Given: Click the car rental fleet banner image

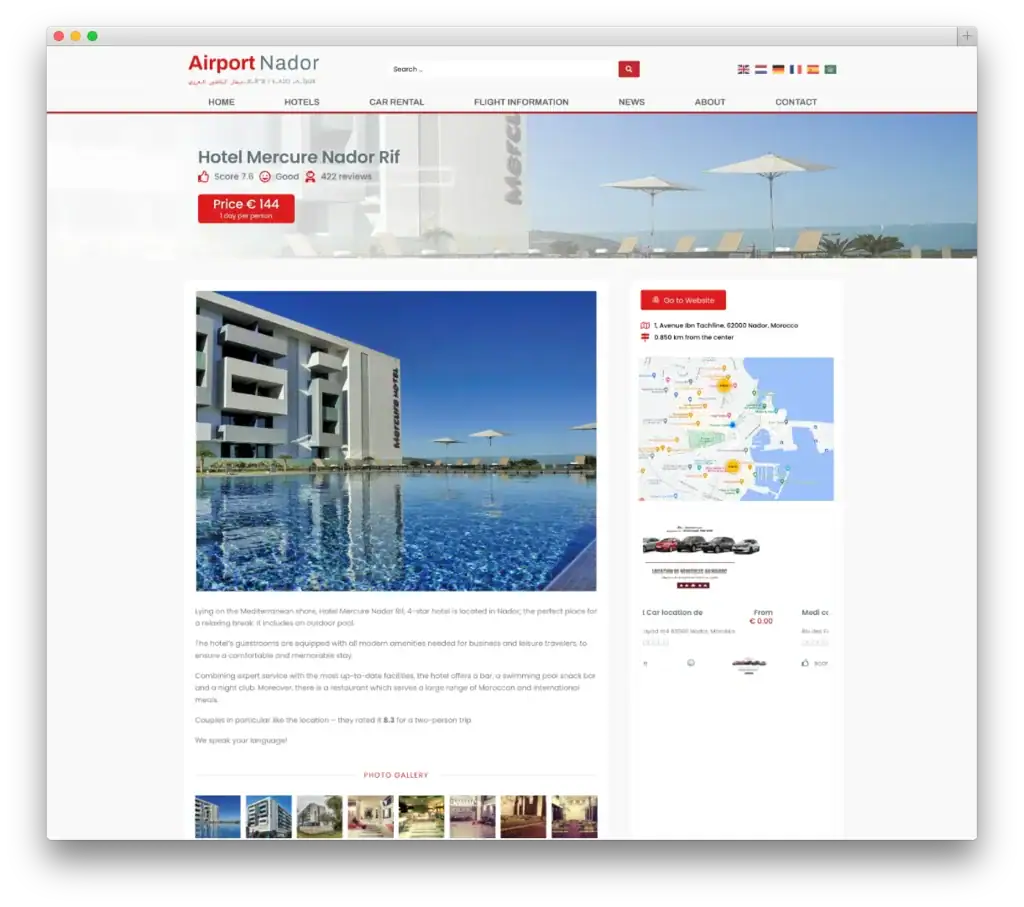Looking at the screenshot, I should click(701, 557).
